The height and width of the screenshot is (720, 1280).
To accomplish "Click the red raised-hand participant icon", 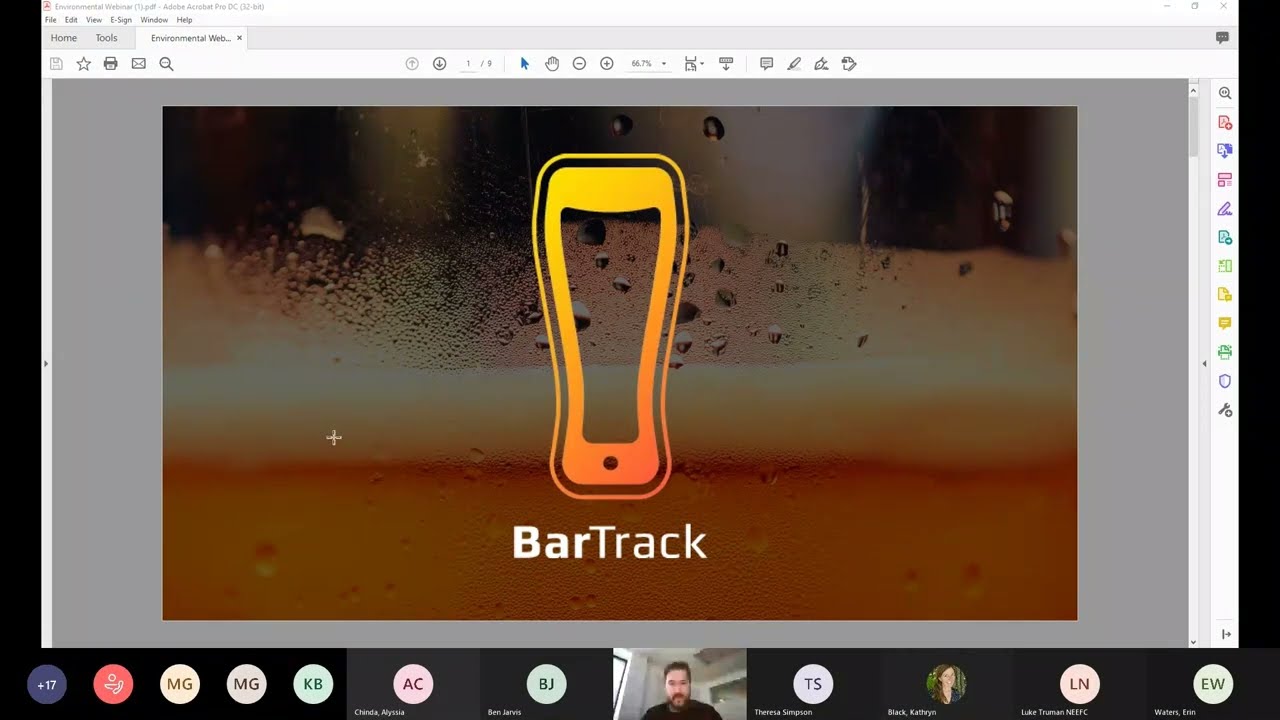I will [113, 685].
